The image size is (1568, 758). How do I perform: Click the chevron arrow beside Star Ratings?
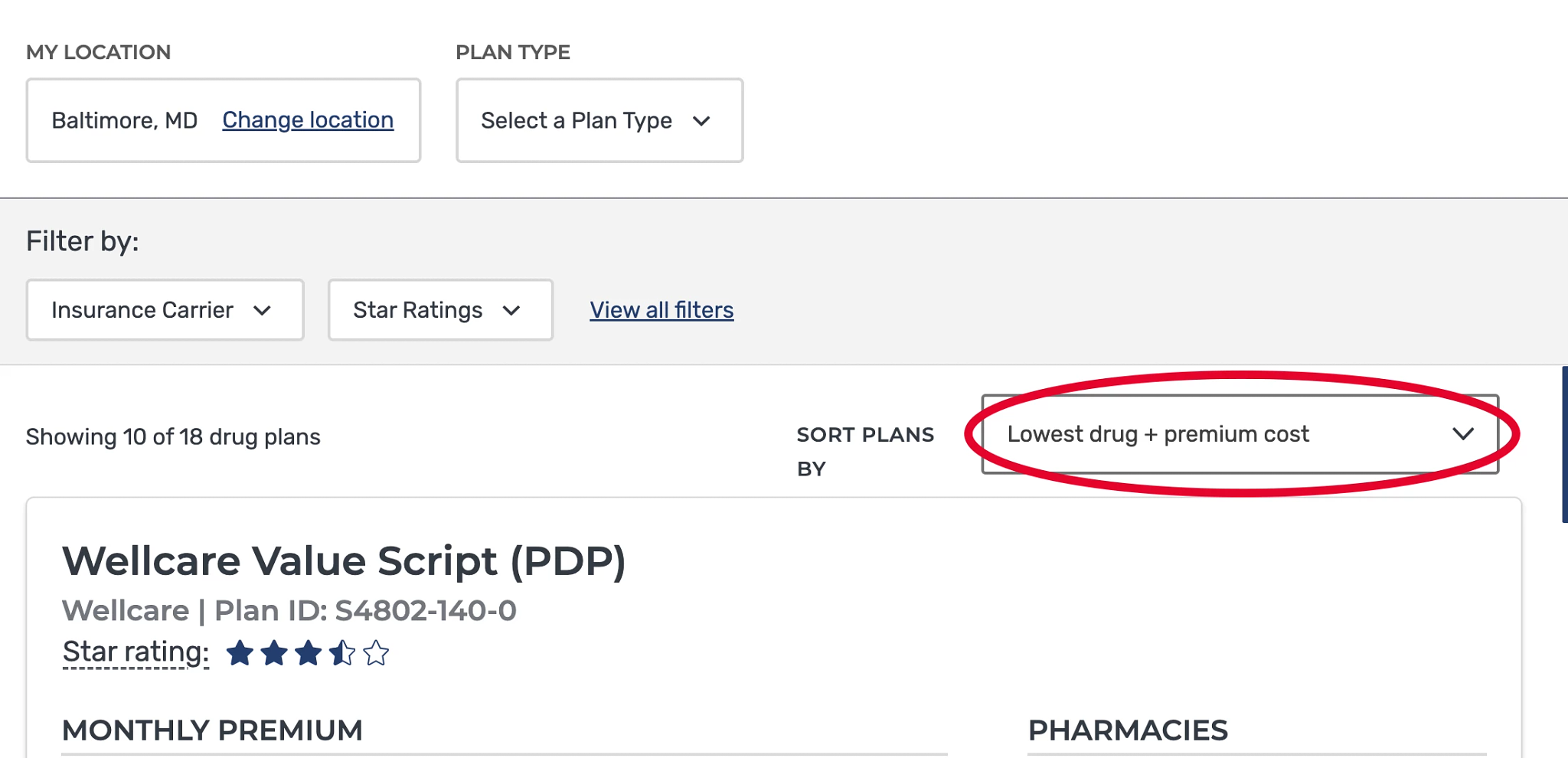coord(511,310)
